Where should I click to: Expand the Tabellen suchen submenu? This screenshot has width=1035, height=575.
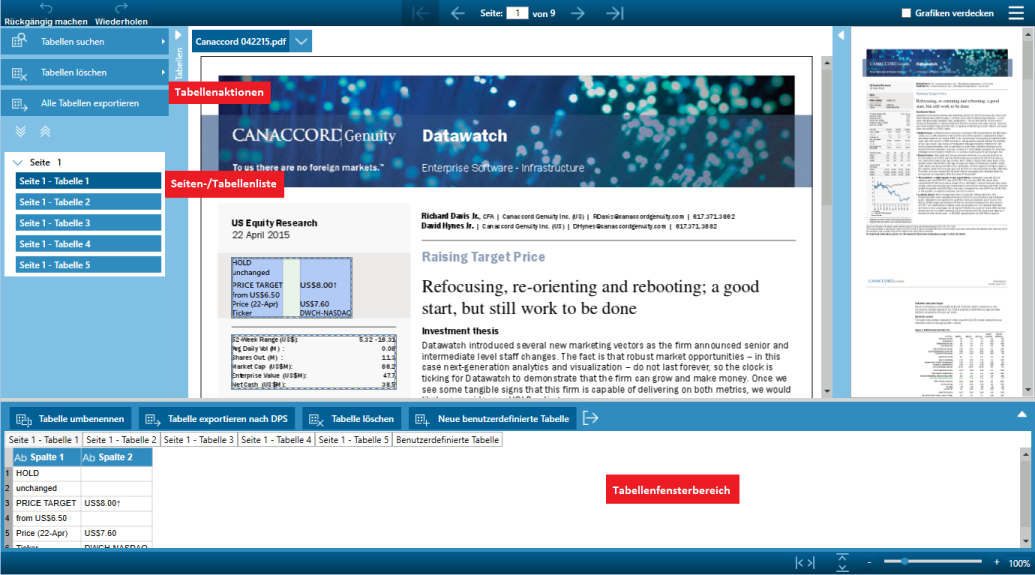[x=163, y=42]
